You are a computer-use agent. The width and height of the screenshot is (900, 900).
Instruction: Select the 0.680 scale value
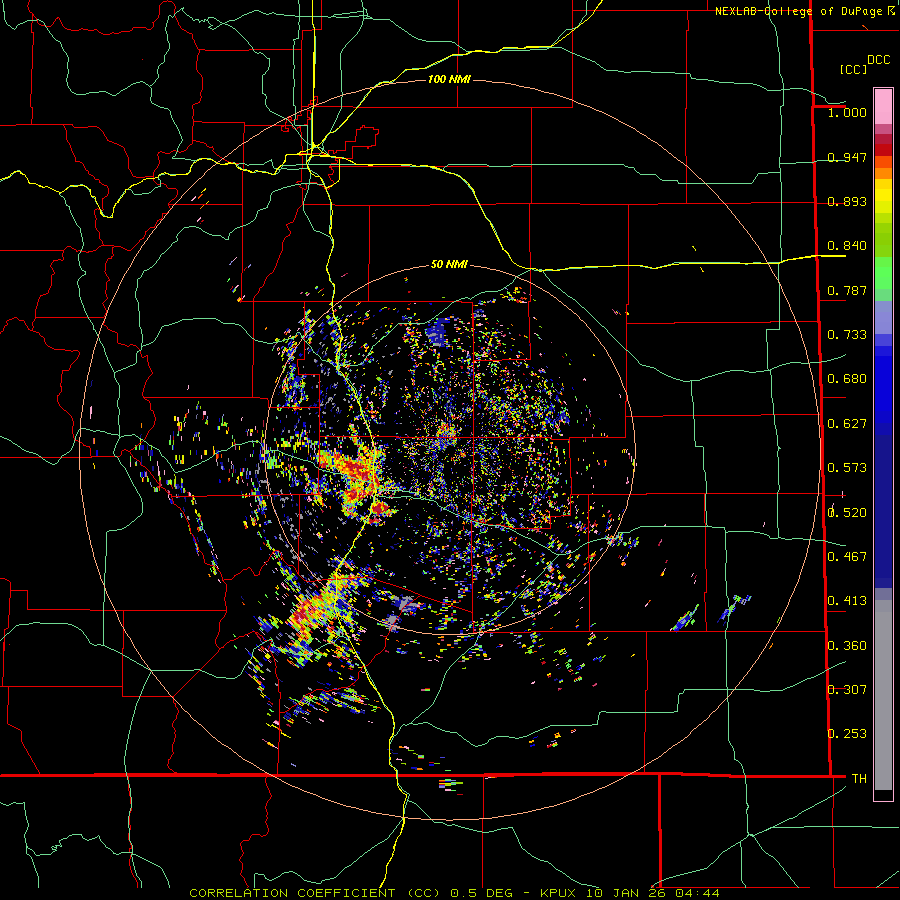847,379
